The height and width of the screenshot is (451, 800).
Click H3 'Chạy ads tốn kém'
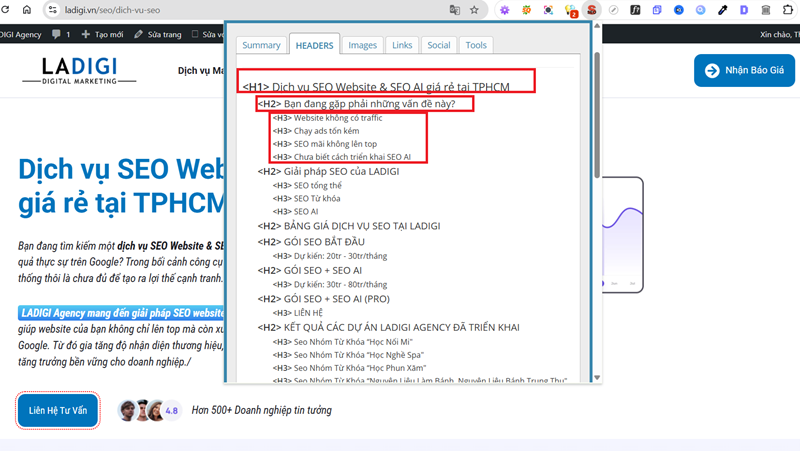pos(316,131)
